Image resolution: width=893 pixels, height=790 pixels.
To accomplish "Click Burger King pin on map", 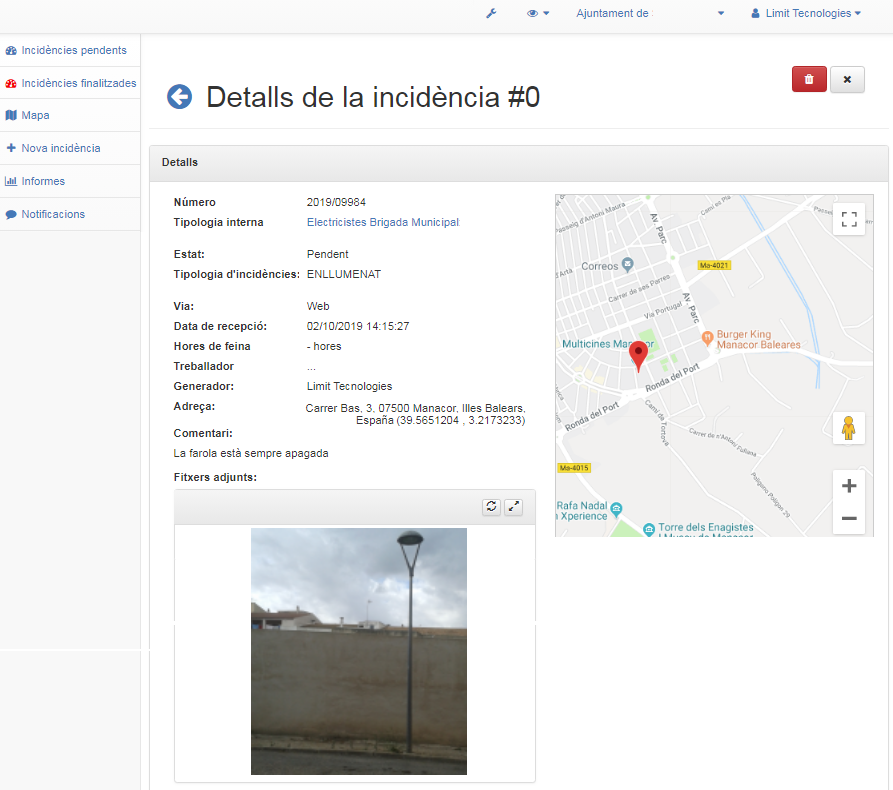I will click(x=707, y=337).
